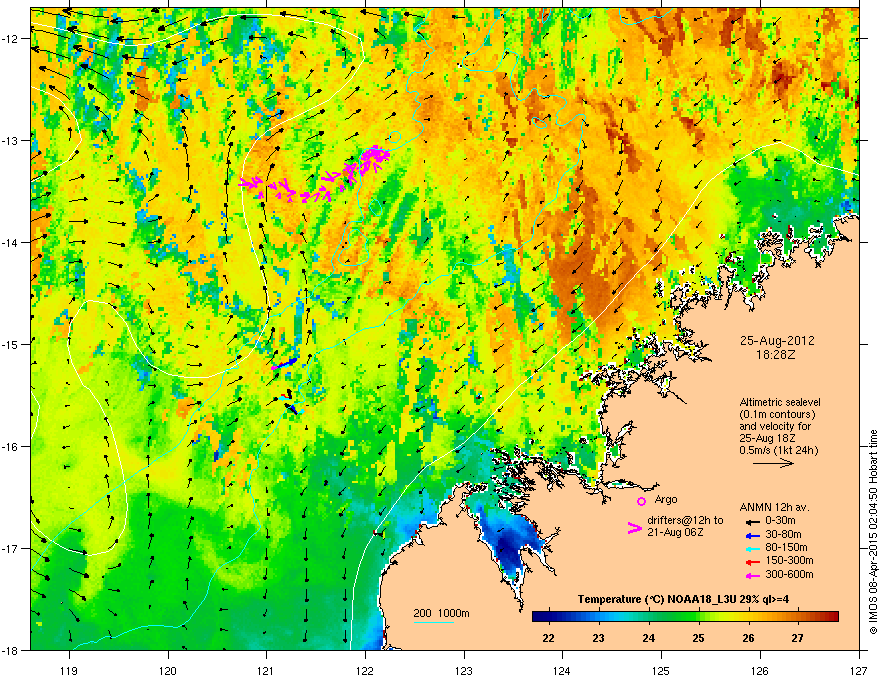Screen dimensions: 880x680
Task: Click the magenta Argo circle legend symbol
Action: (x=641, y=501)
